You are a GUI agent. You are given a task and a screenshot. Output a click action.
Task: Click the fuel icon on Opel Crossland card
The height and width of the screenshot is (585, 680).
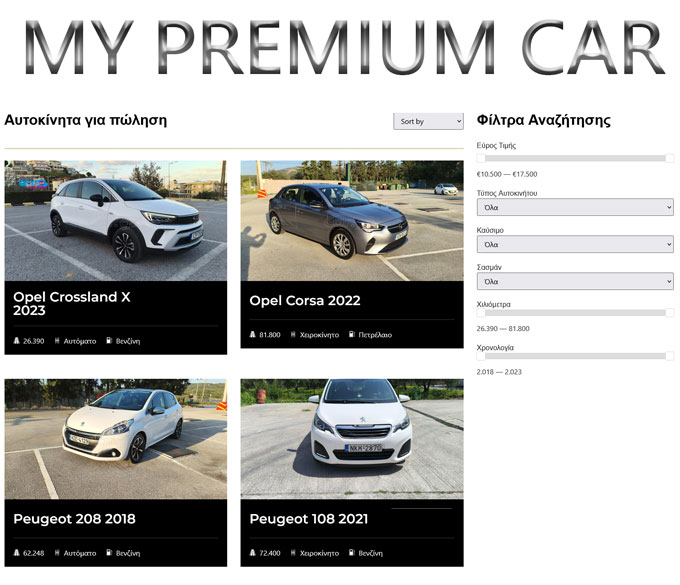tap(109, 340)
